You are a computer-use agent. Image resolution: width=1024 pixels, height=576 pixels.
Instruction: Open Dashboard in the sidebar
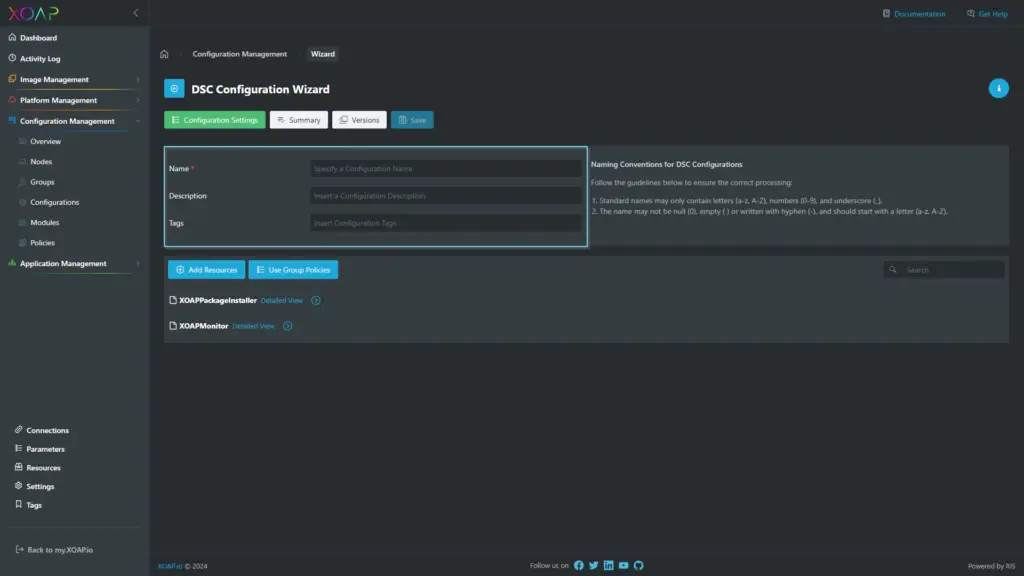[x=38, y=38]
